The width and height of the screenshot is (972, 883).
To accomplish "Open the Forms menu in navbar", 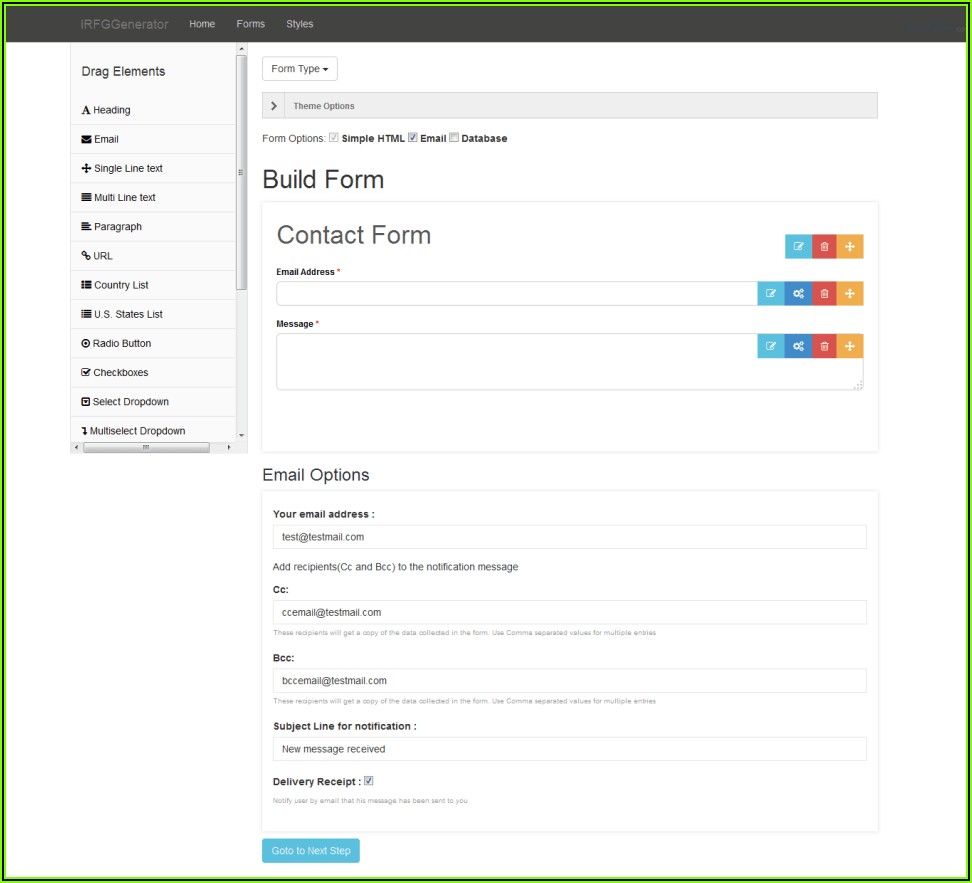I will coord(251,24).
